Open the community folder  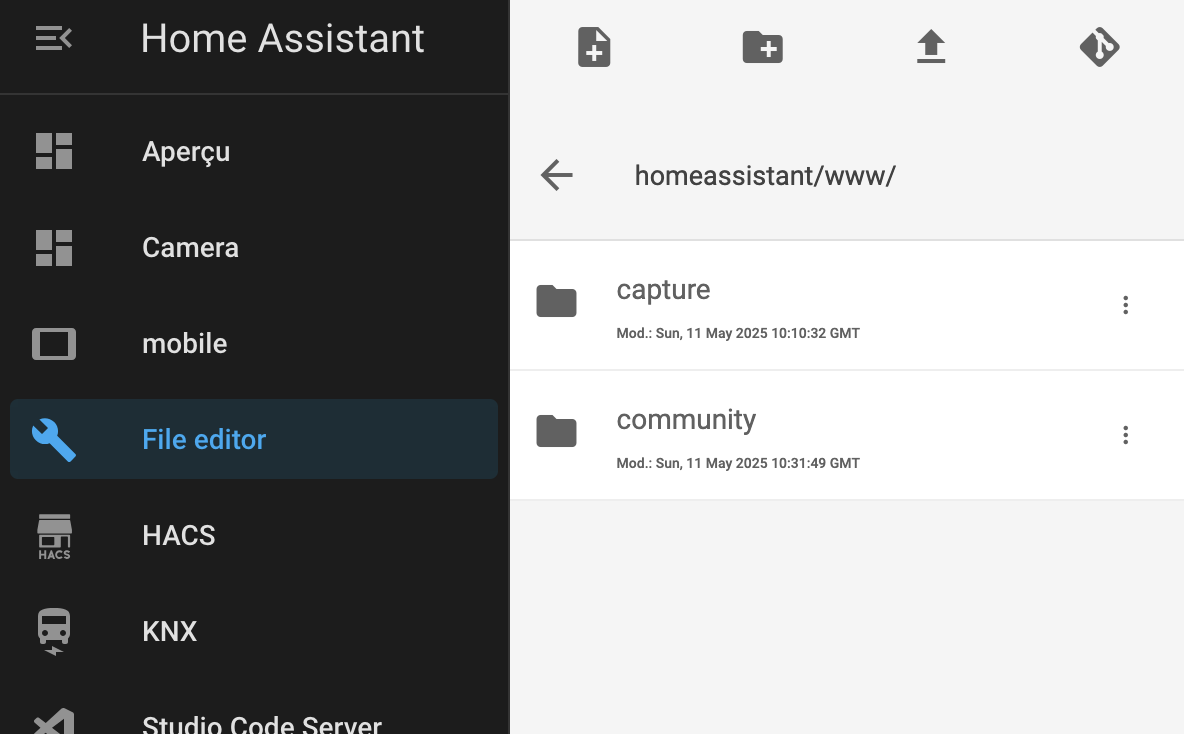(x=686, y=420)
